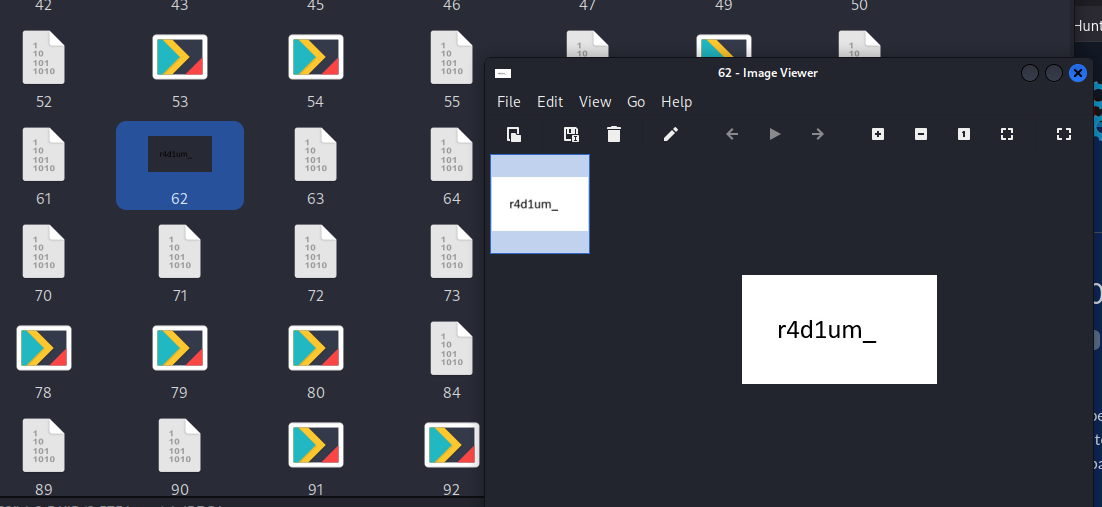Image resolution: width=1102 pixels, height=507 pixels.
Task: Select file 78 in the file manager
Action: (x=44, y=360)
